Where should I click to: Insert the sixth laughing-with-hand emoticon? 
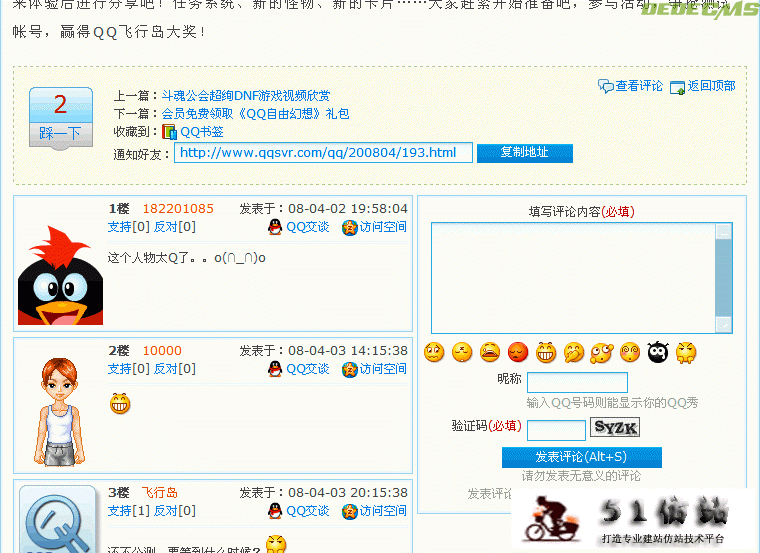(x=574, y=352)
